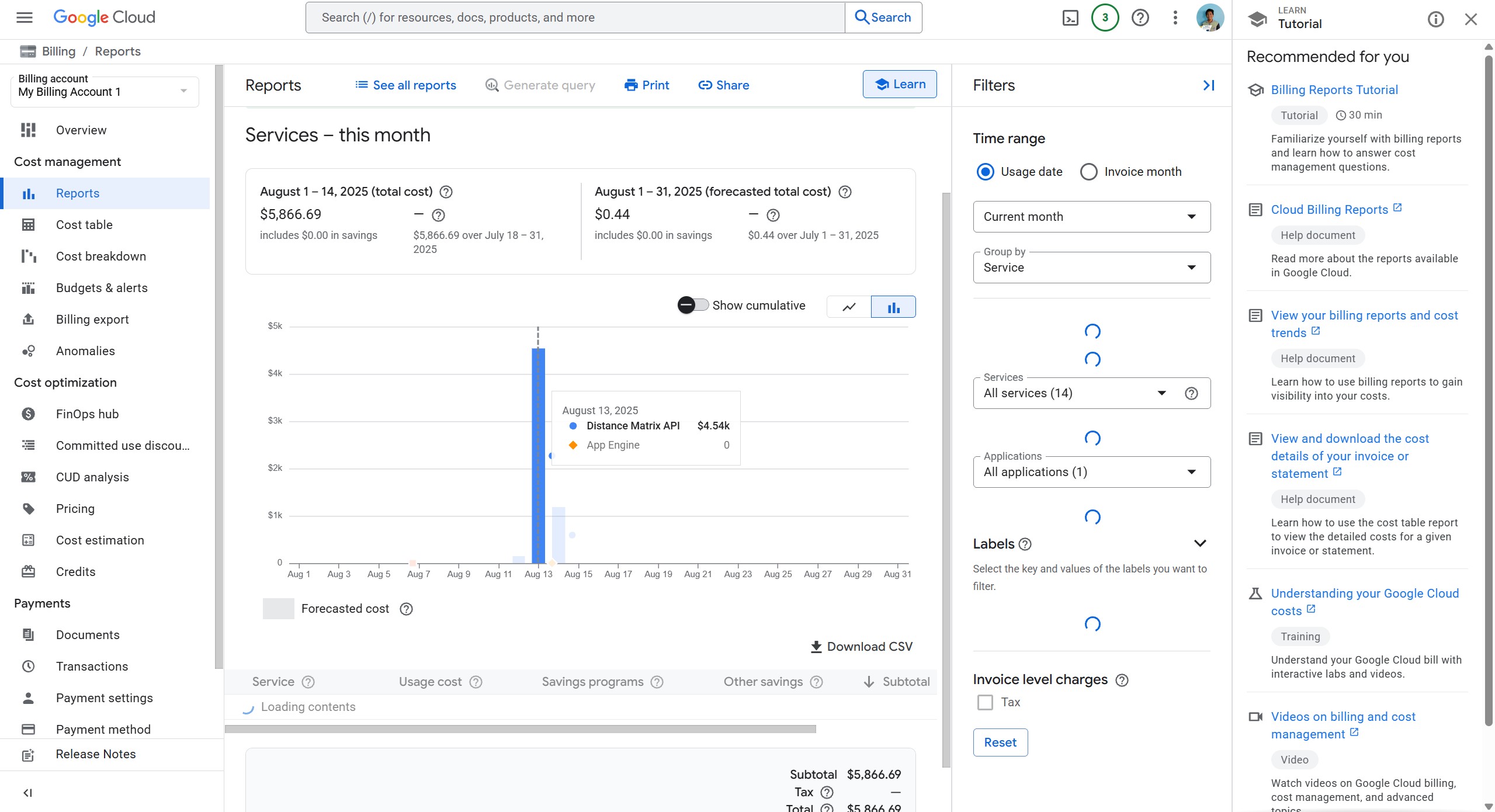Select the Invoice month radio button
The height and width of the screenshot is (812, 1495).
coord(1088,172)
